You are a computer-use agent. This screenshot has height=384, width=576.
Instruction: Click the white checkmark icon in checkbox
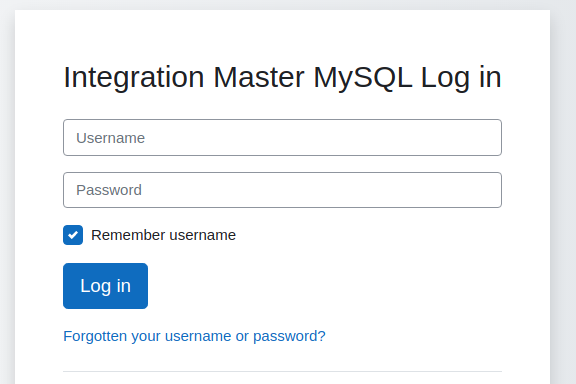(x=73, y=235)
